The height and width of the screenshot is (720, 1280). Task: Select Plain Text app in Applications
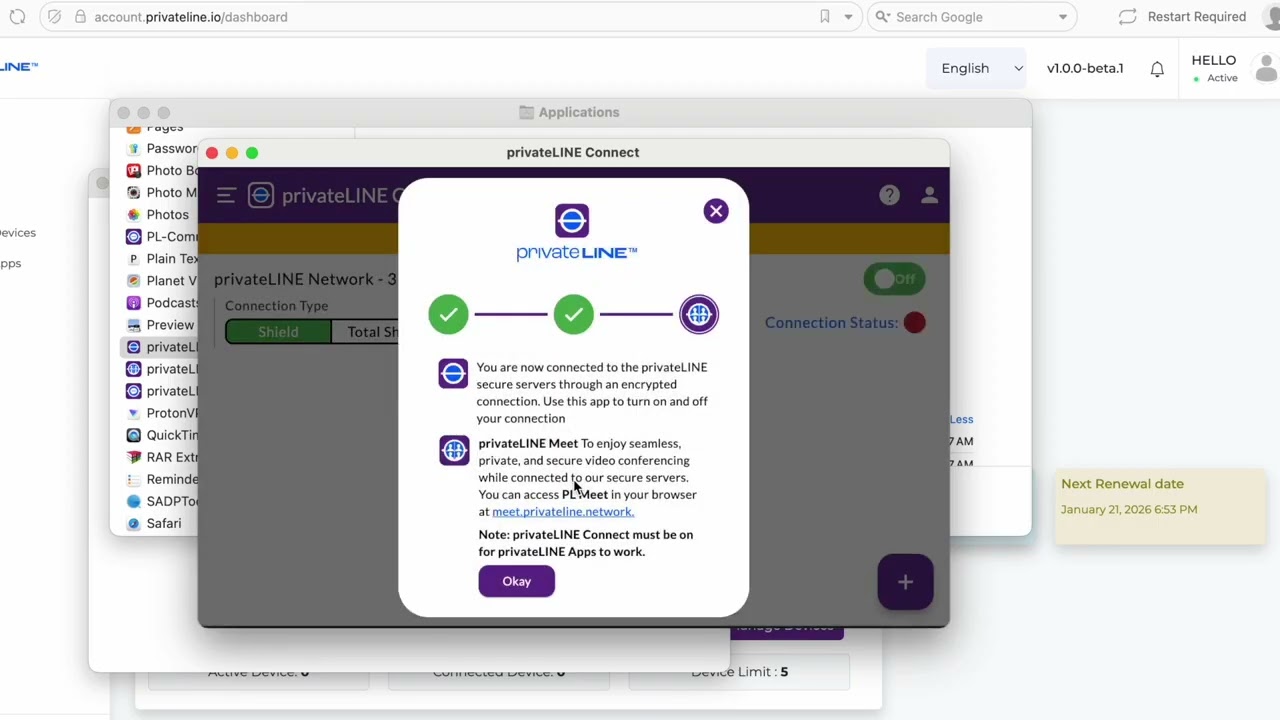(x=162, y=258)
